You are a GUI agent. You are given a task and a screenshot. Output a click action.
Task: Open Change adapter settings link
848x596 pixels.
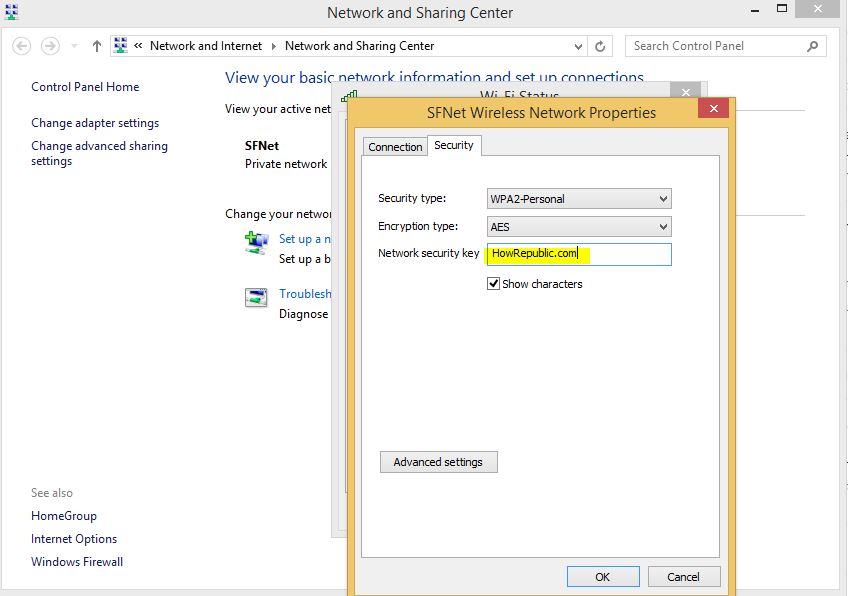coord(95,123)
